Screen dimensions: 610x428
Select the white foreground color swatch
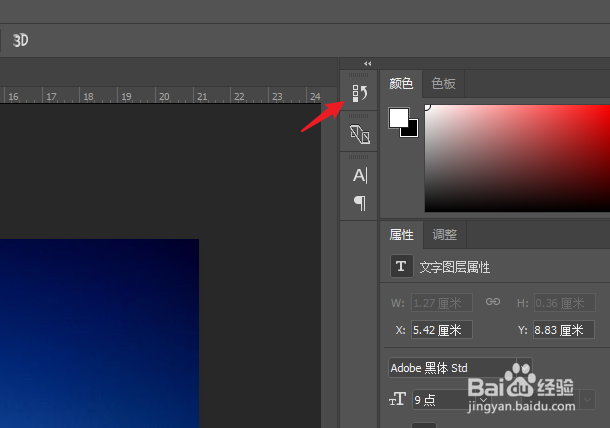click(399, 118)
